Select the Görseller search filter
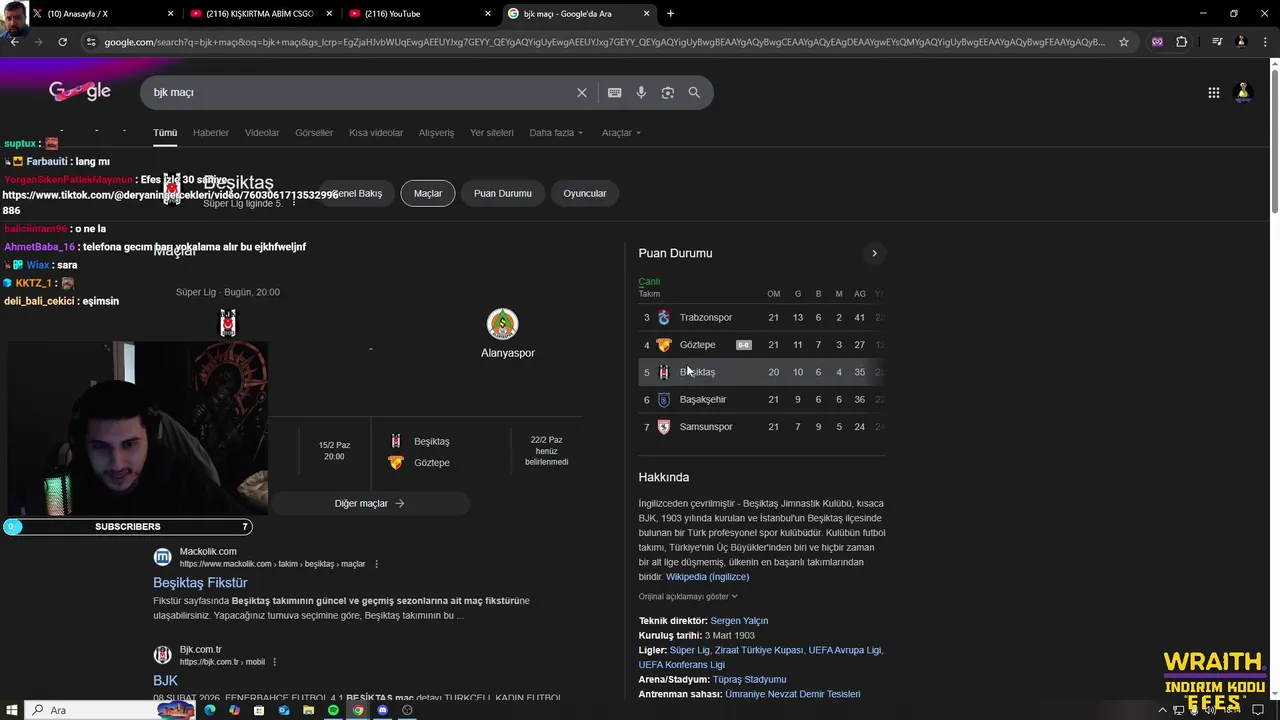This screenshot has width=1280, height=720. [314, 132]
